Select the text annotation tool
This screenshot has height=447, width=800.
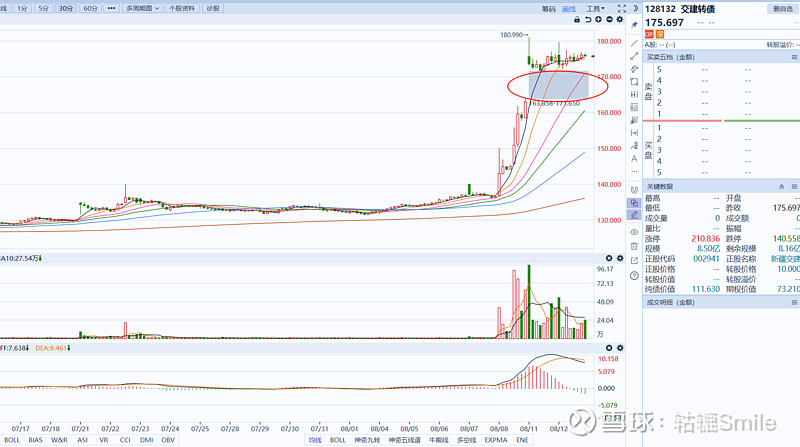(x=634, y=158)
